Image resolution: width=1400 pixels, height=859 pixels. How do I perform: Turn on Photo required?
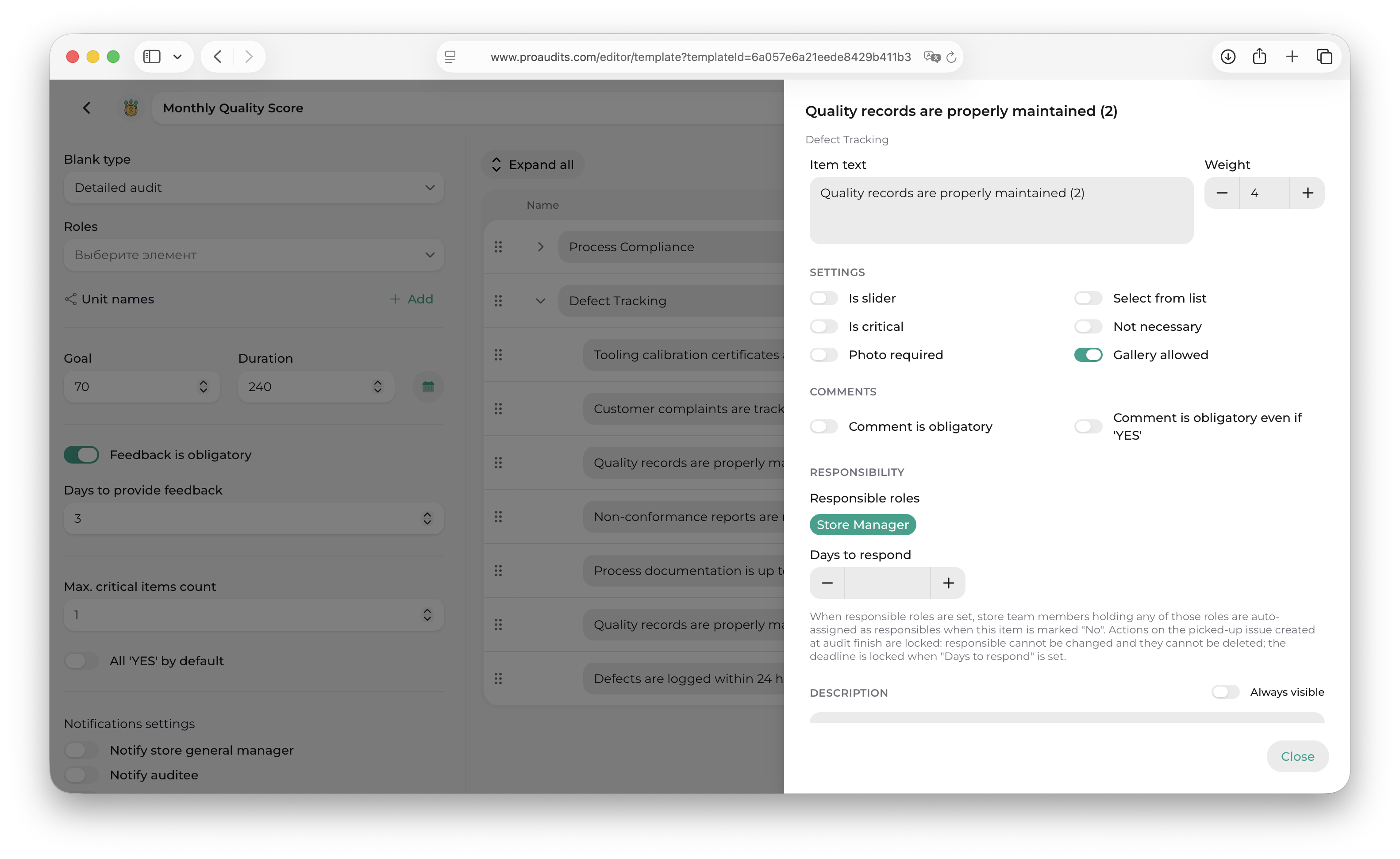824,355
